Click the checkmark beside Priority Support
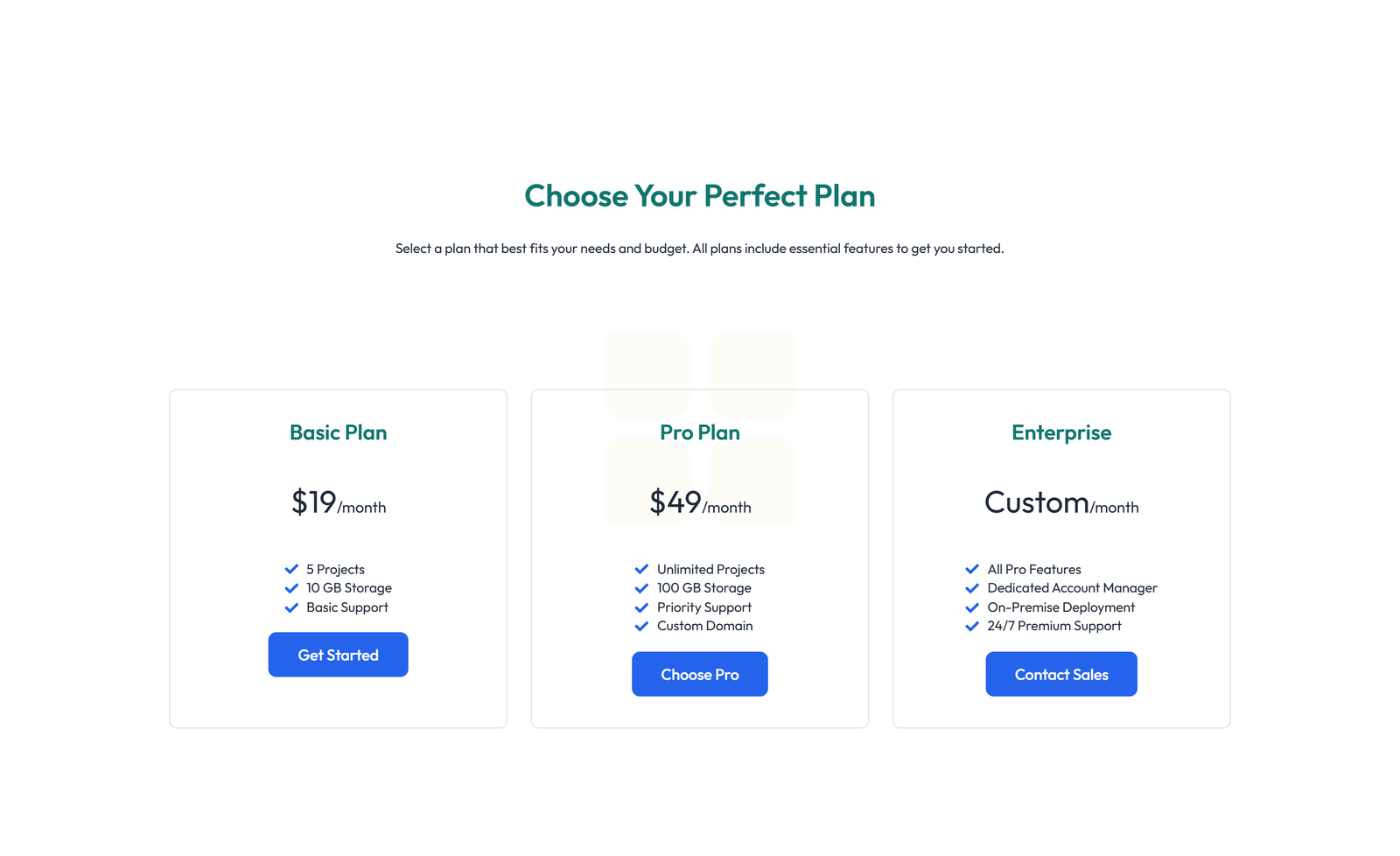 coord(641,607)
